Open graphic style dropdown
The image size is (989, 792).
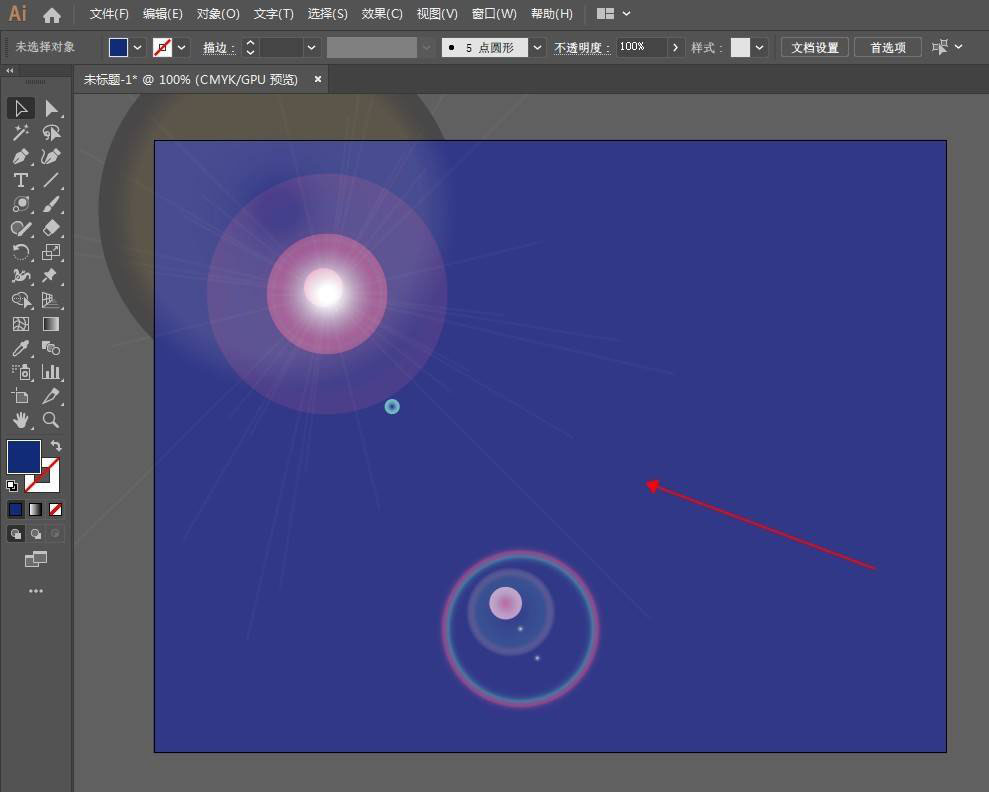tap(759, 48)
